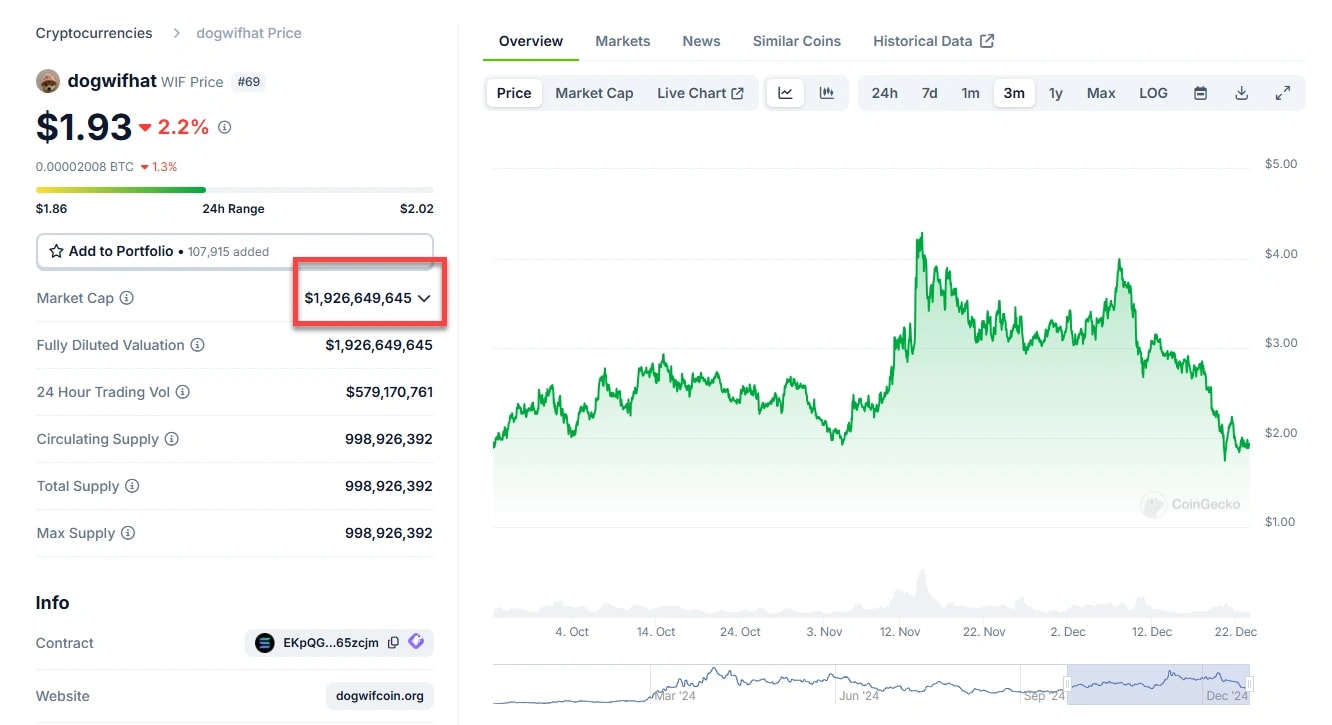
Task: Open the News tab
Action: pyautogui.click(x=701, y=41)
